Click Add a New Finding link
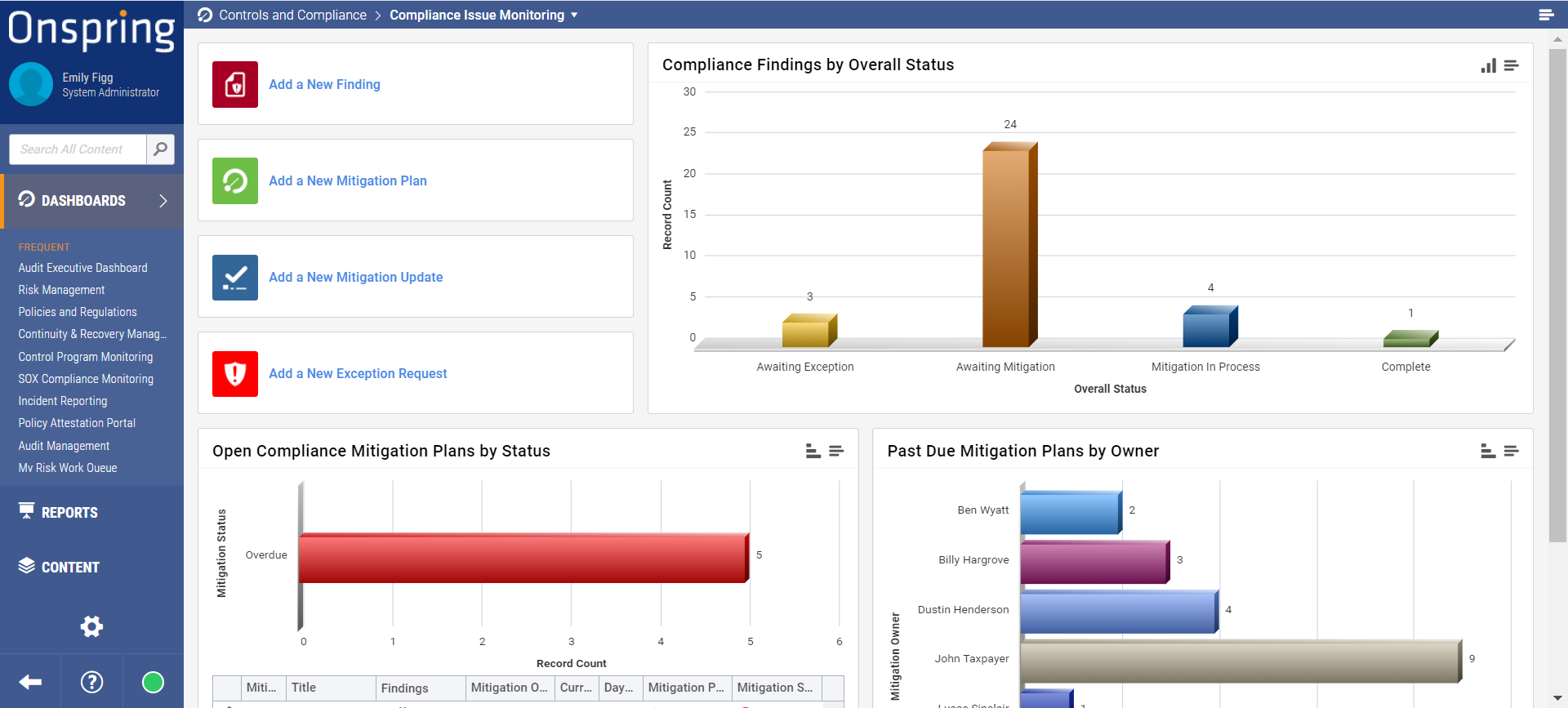This screenshot has width=1568, height=708. tap(324, 84)
